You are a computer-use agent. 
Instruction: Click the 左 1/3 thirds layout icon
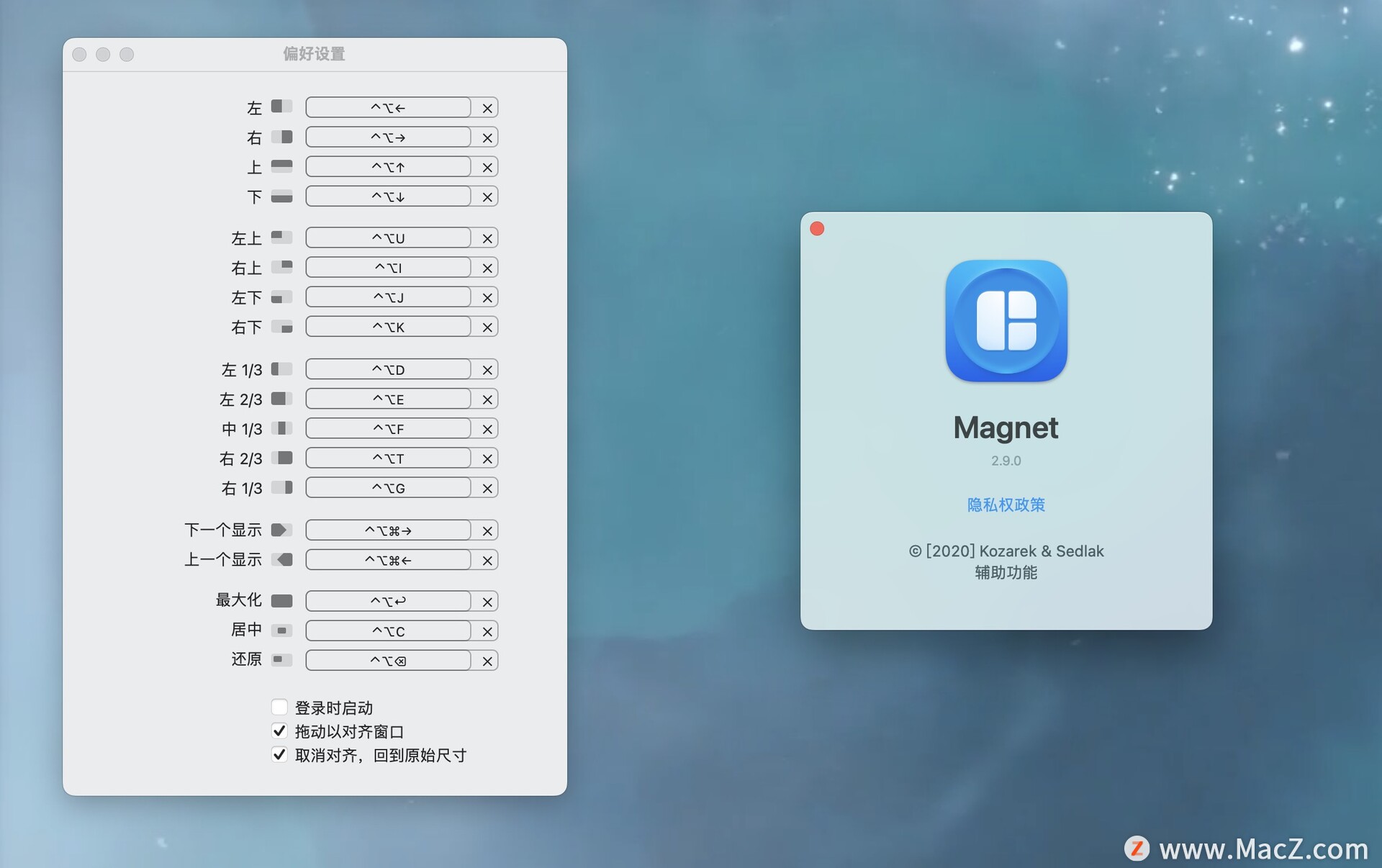281,369
